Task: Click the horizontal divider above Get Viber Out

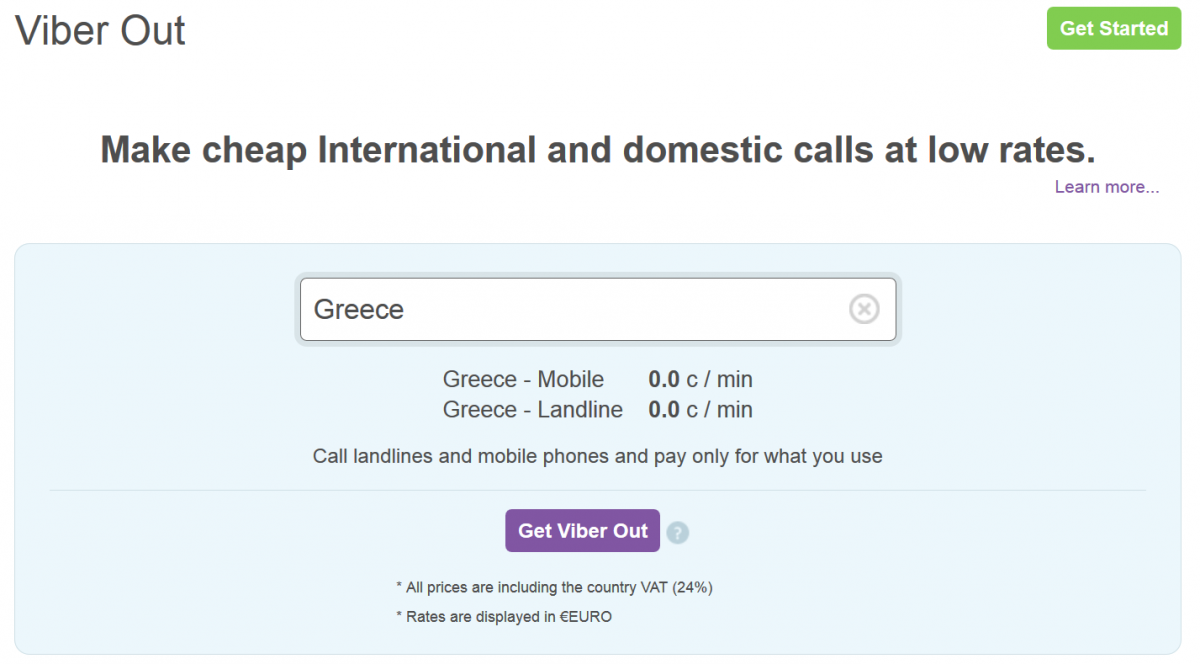Action: click(598, 490)
